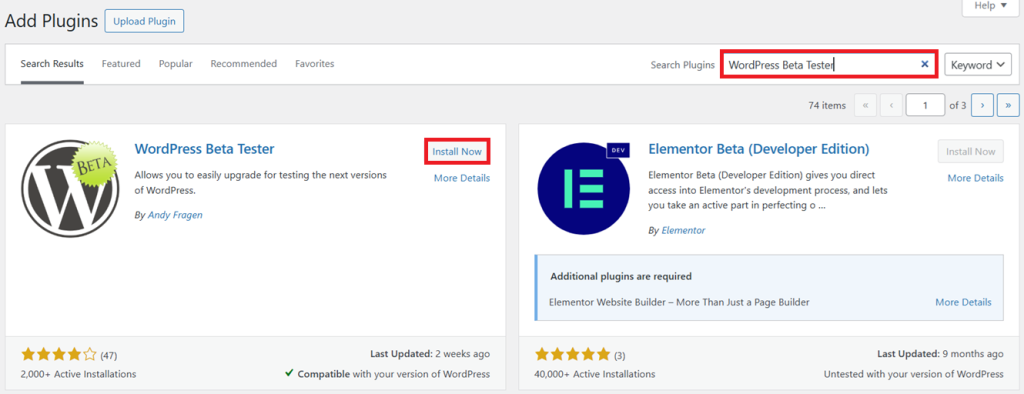The width and height of the screenshot is (1024, 394).
Task: Click the current page number field
Action: tap(925, 105)
